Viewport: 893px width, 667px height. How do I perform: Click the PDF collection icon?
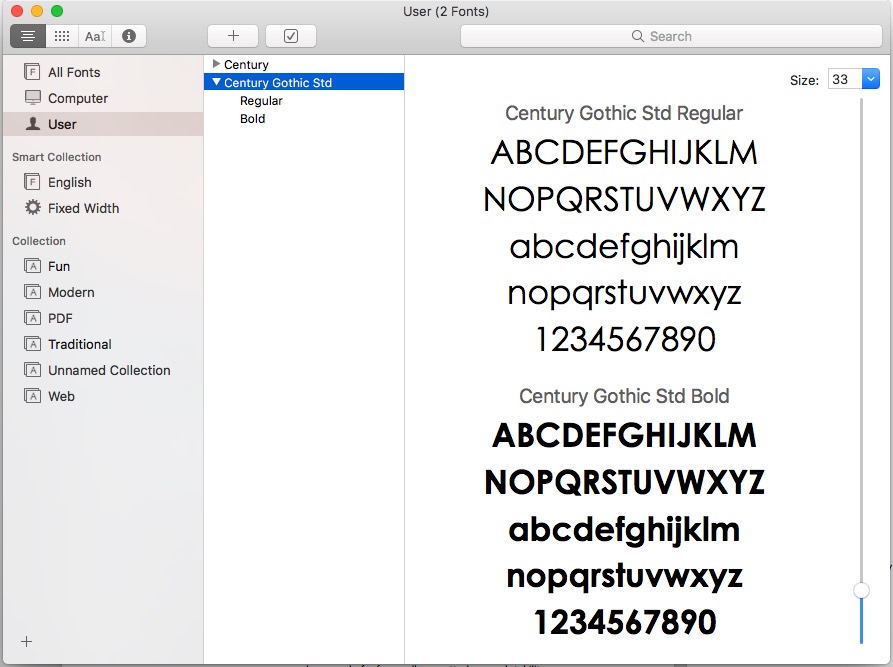[x=32, y=318]
